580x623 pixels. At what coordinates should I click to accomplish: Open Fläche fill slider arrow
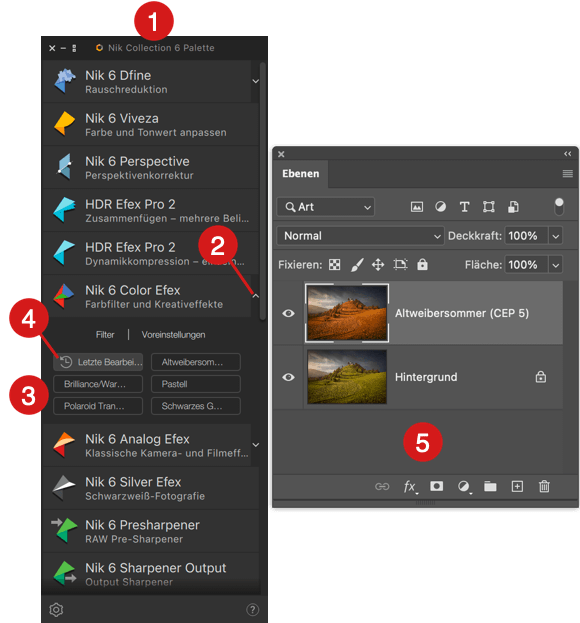click(x=556, y=265)
